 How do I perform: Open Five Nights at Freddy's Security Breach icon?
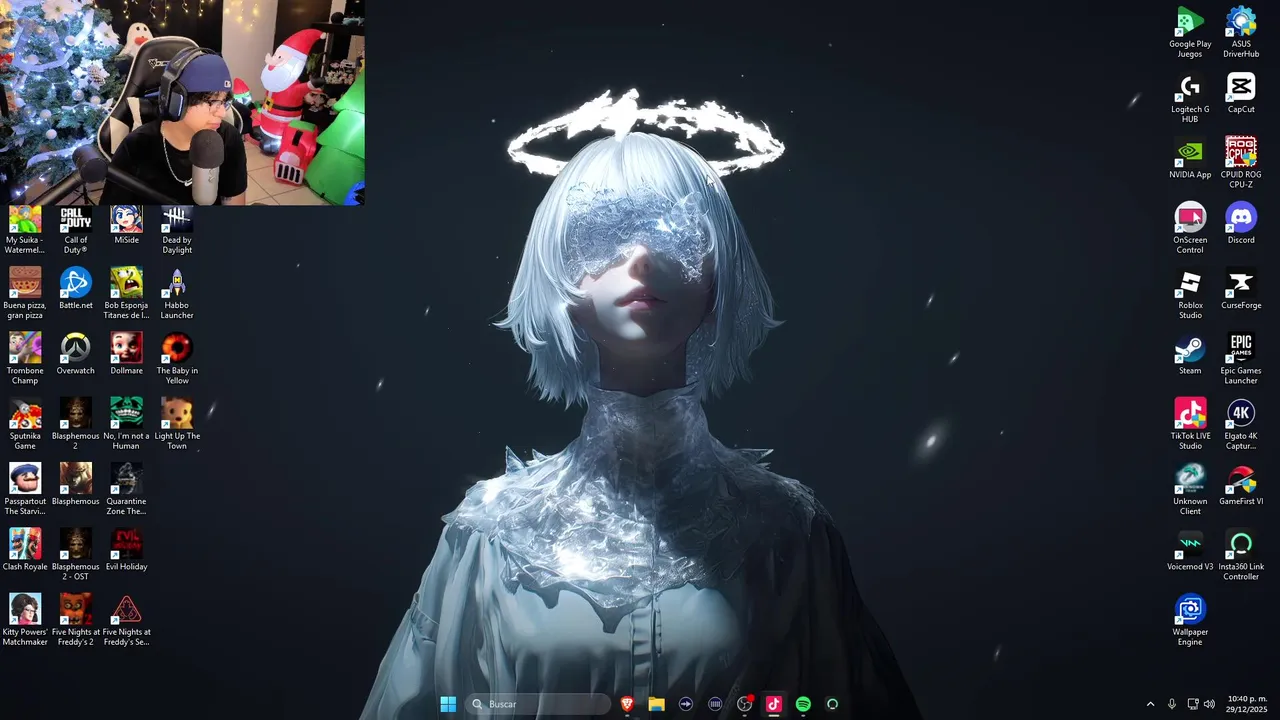click(126, 620)
